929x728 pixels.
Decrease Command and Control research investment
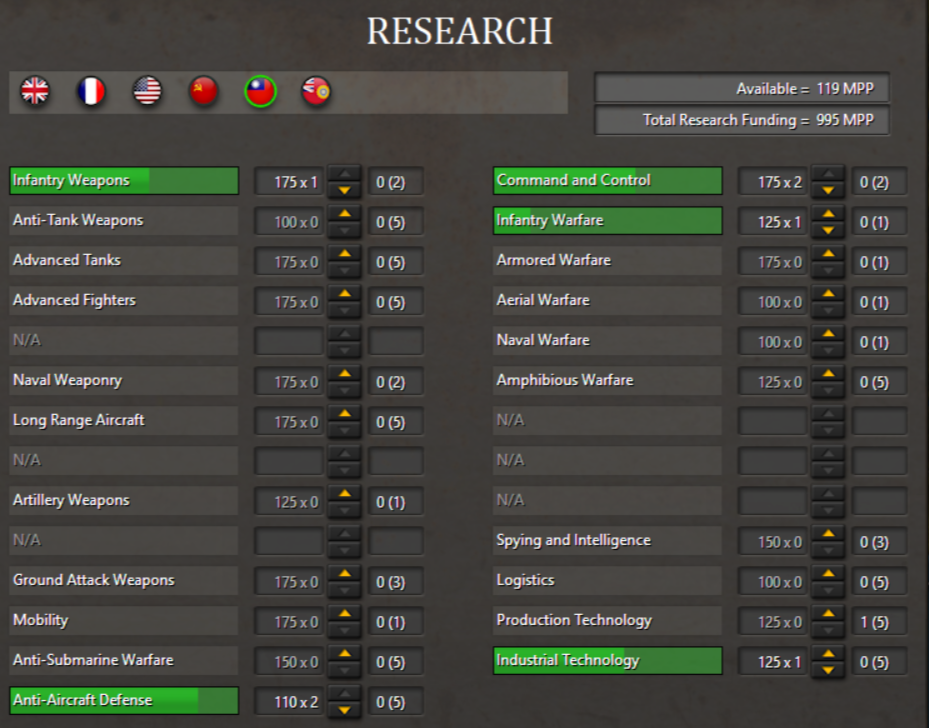(x=828, y=190)
